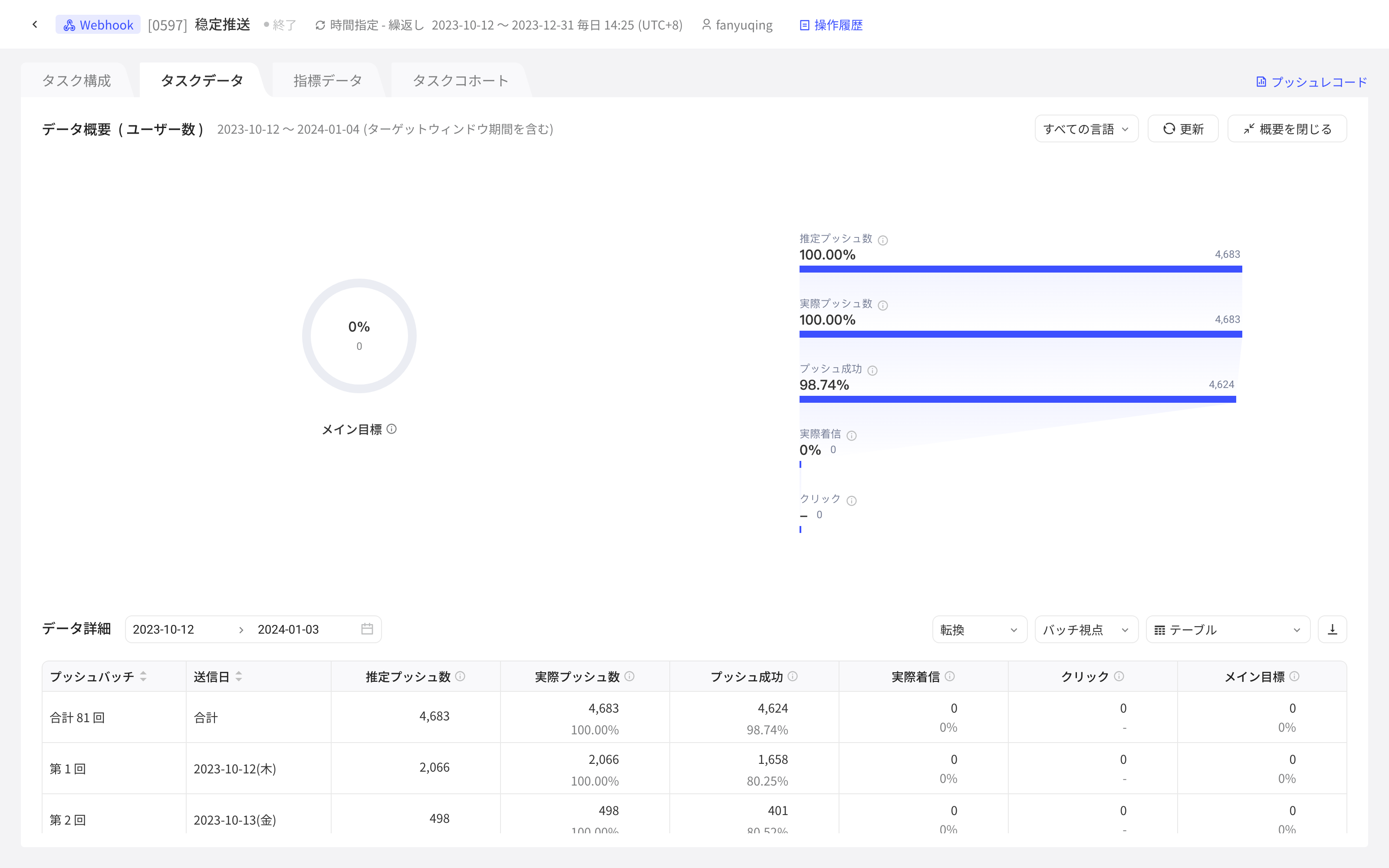Click info icon next to 推定プッシュ数 in funnel

coord(883,240)
